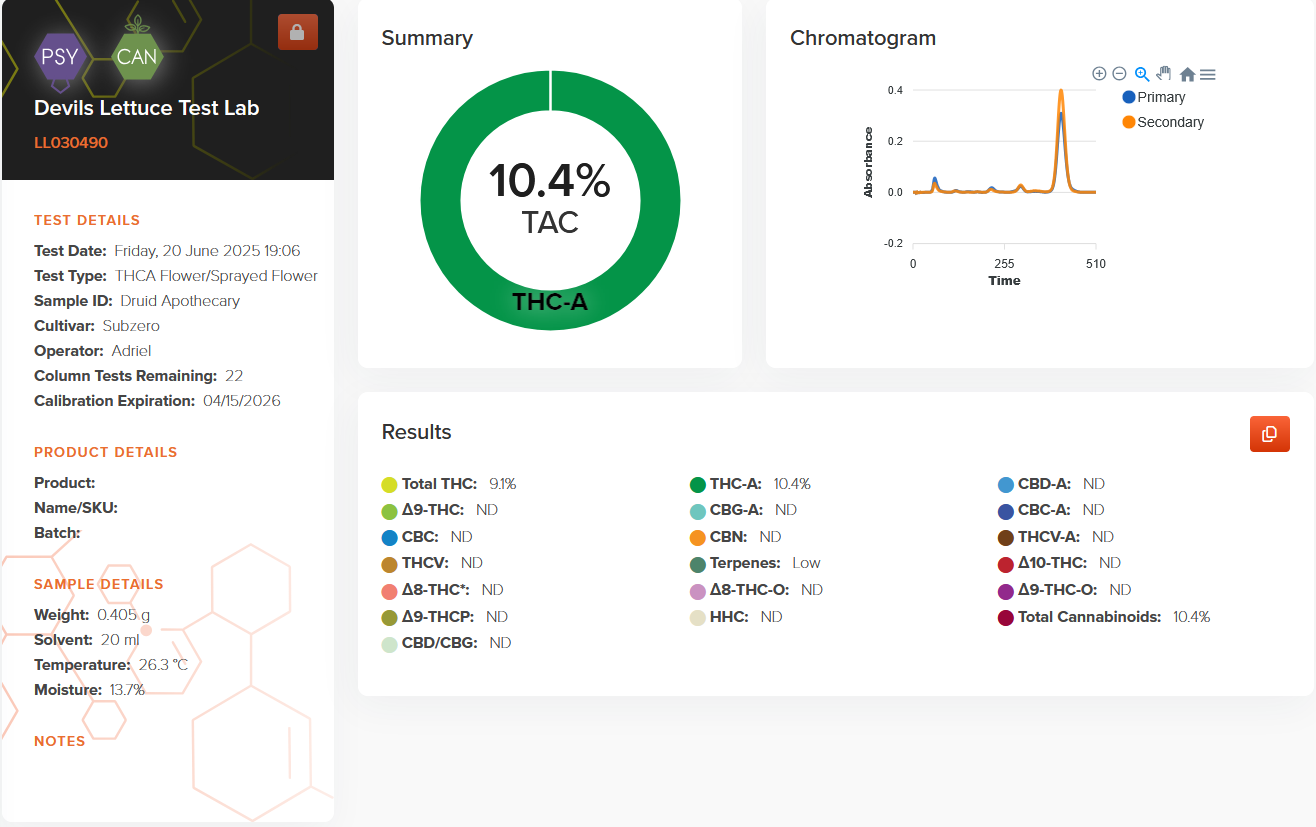
Task: Select the magnifier selection zoom tool
Action: point(1141,74)
